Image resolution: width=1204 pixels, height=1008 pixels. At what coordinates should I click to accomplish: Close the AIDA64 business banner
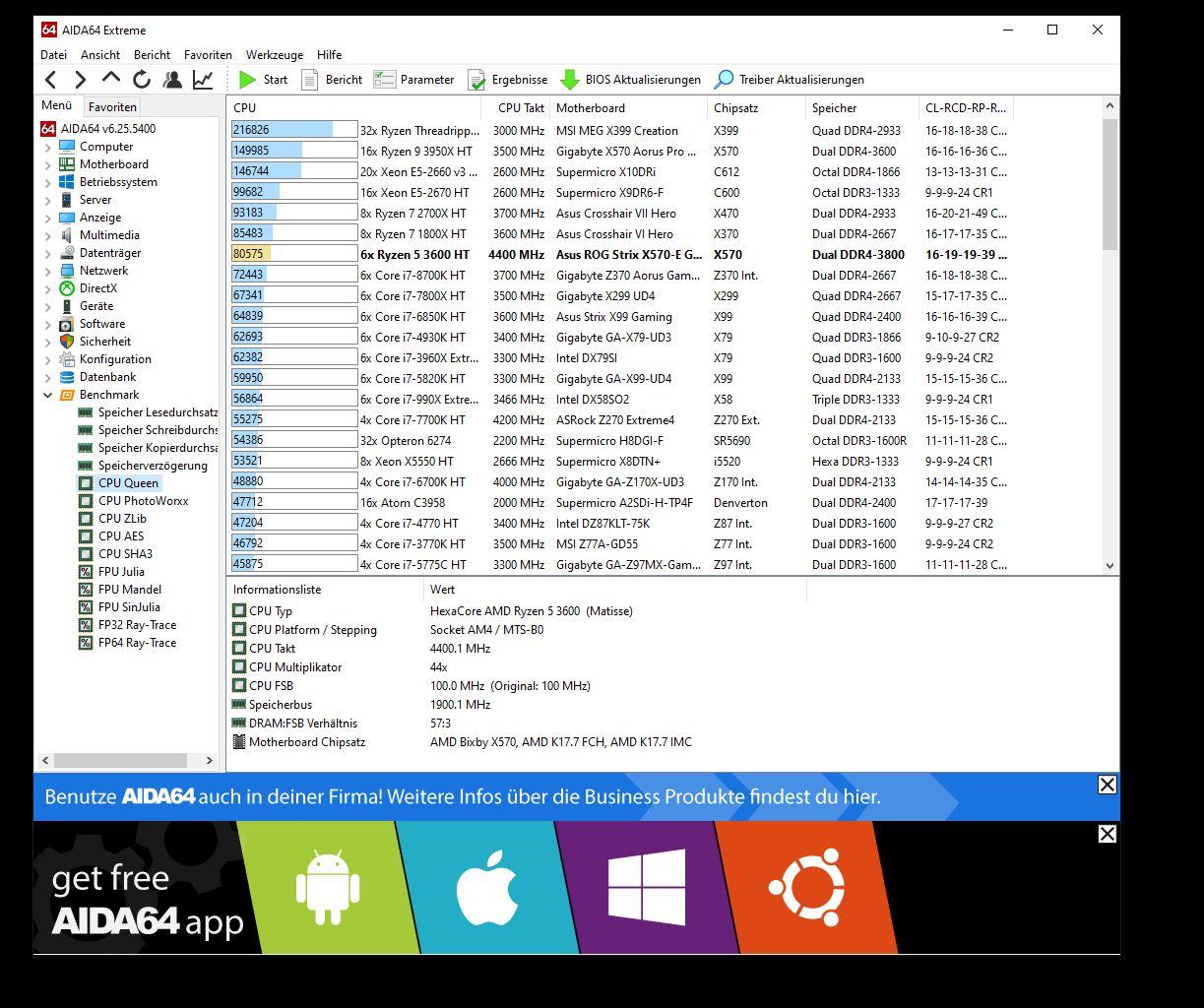pos(1107,785)
